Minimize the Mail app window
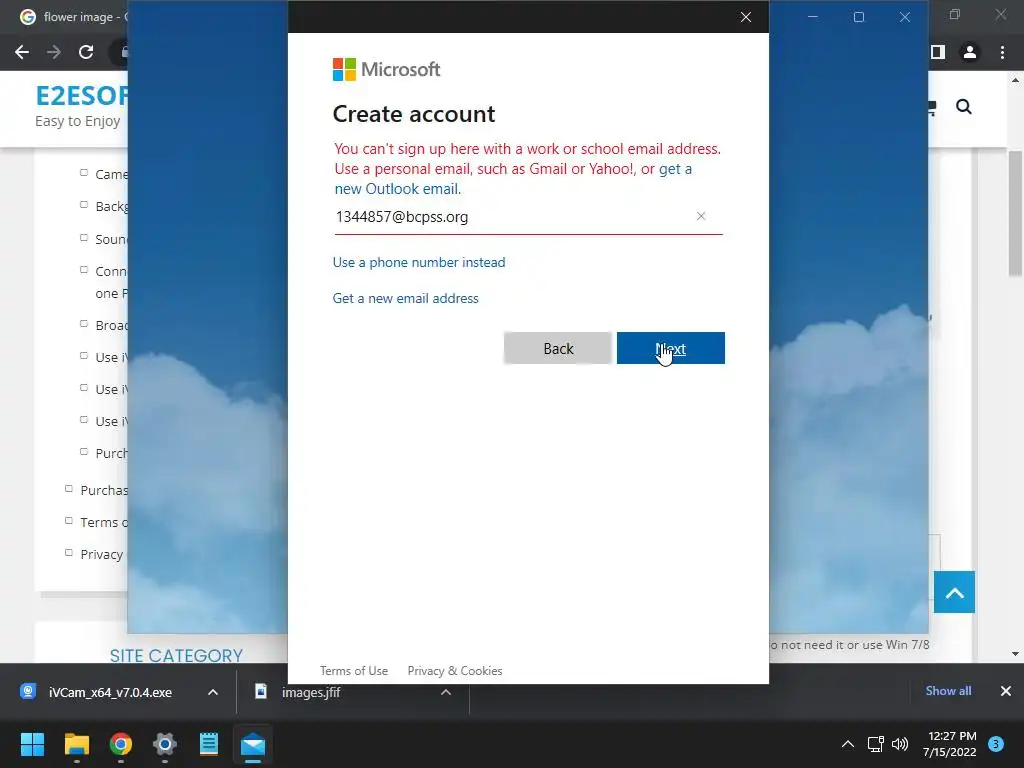 [x=813, y=17]
